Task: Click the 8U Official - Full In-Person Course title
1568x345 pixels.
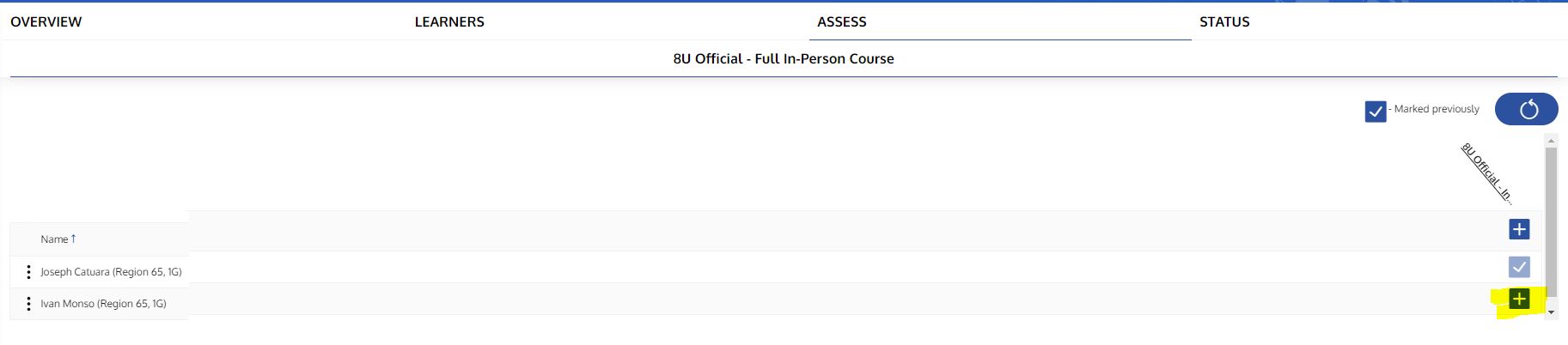Action: pyautogui.click(x=784, y=59)
